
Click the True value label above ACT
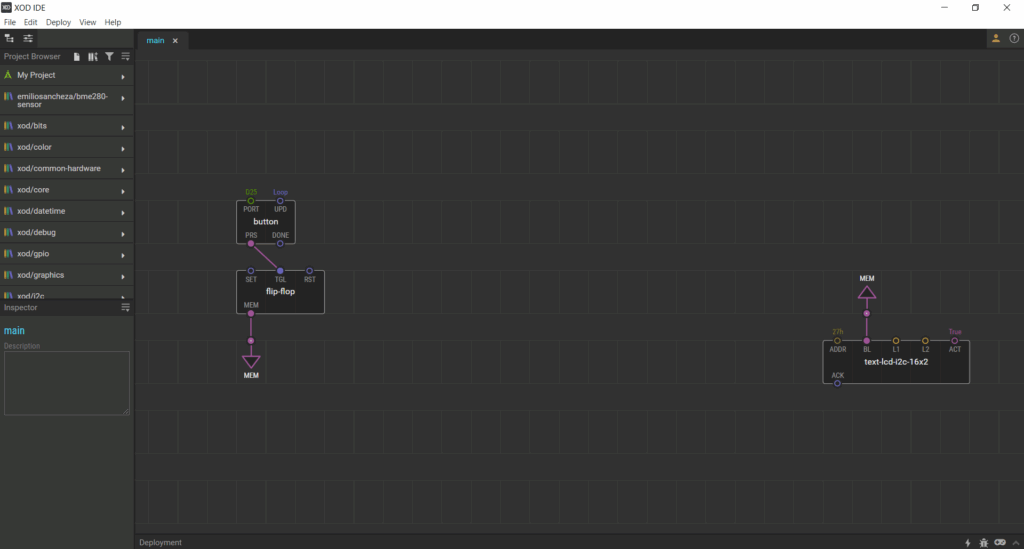pyautogui.click(x=955, y=332)
